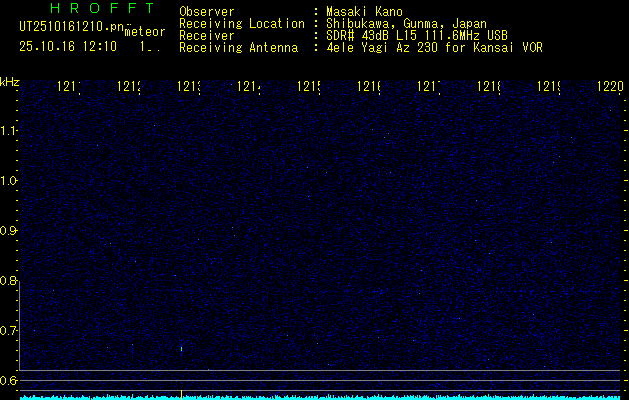Click the 1.1 kHz frequency tick
The width and height of the screenshot is (629, 400).
9,131
